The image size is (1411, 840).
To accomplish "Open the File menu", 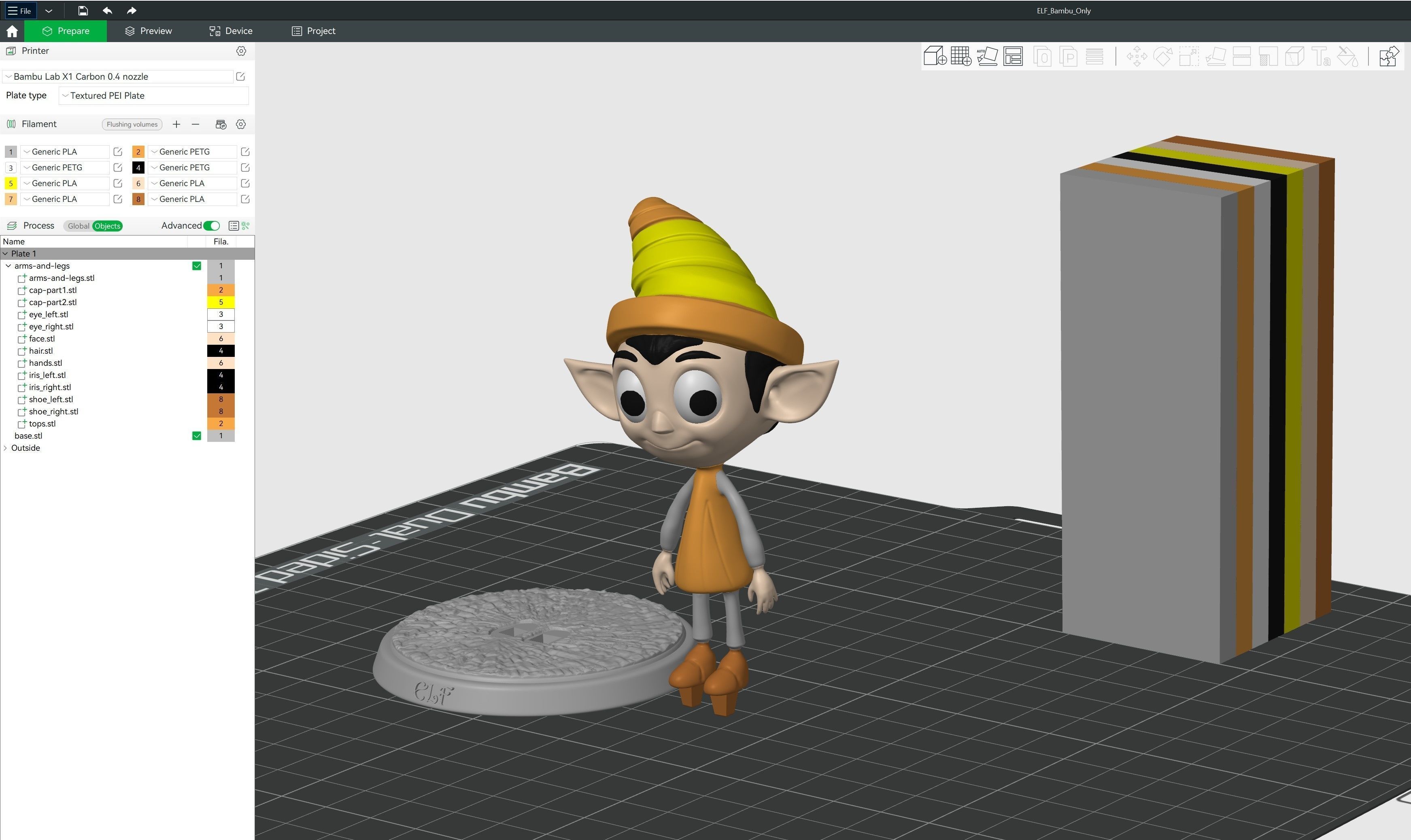I will [19, 10].
